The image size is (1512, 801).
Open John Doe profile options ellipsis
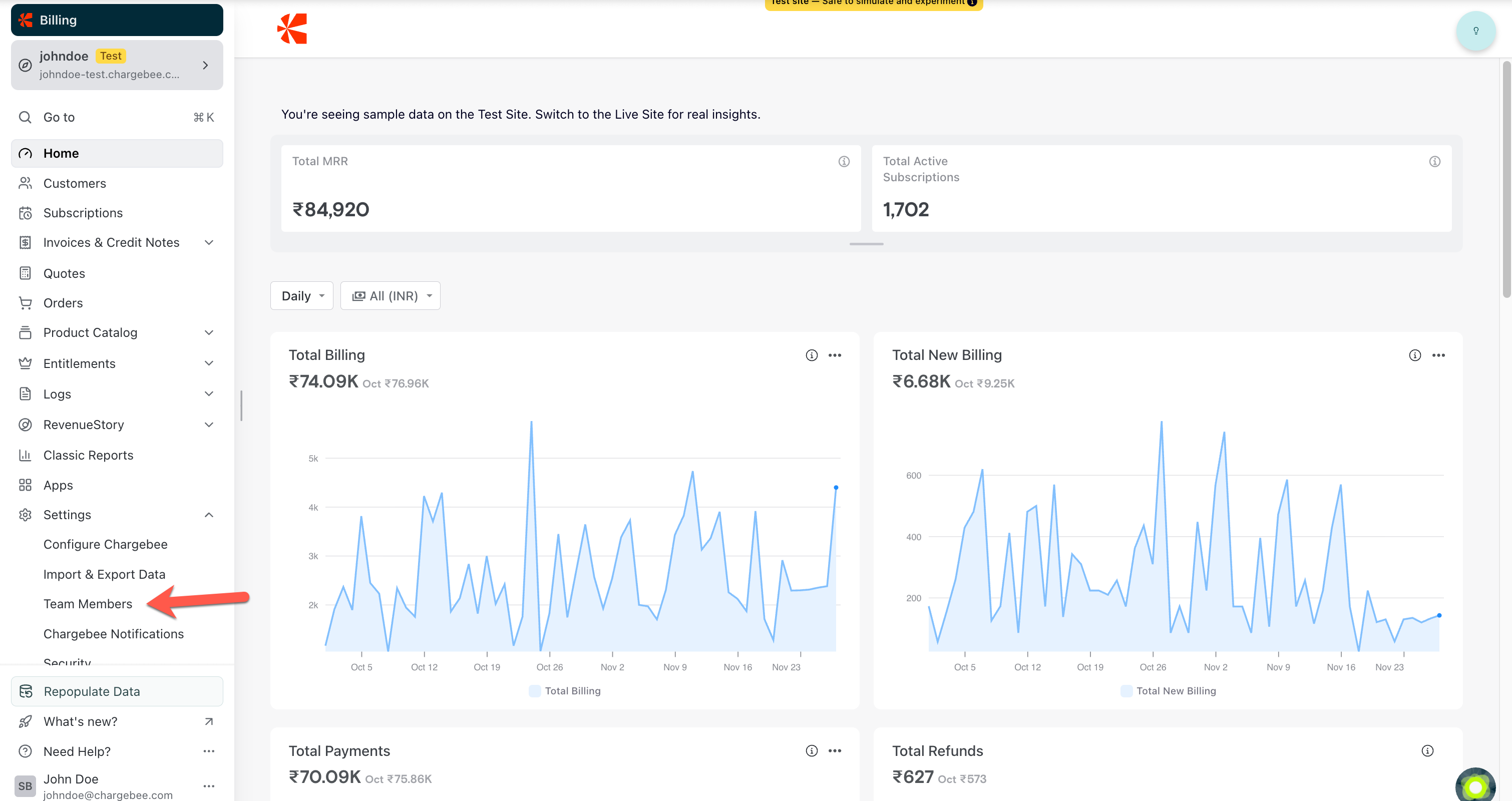pos(209,786)
